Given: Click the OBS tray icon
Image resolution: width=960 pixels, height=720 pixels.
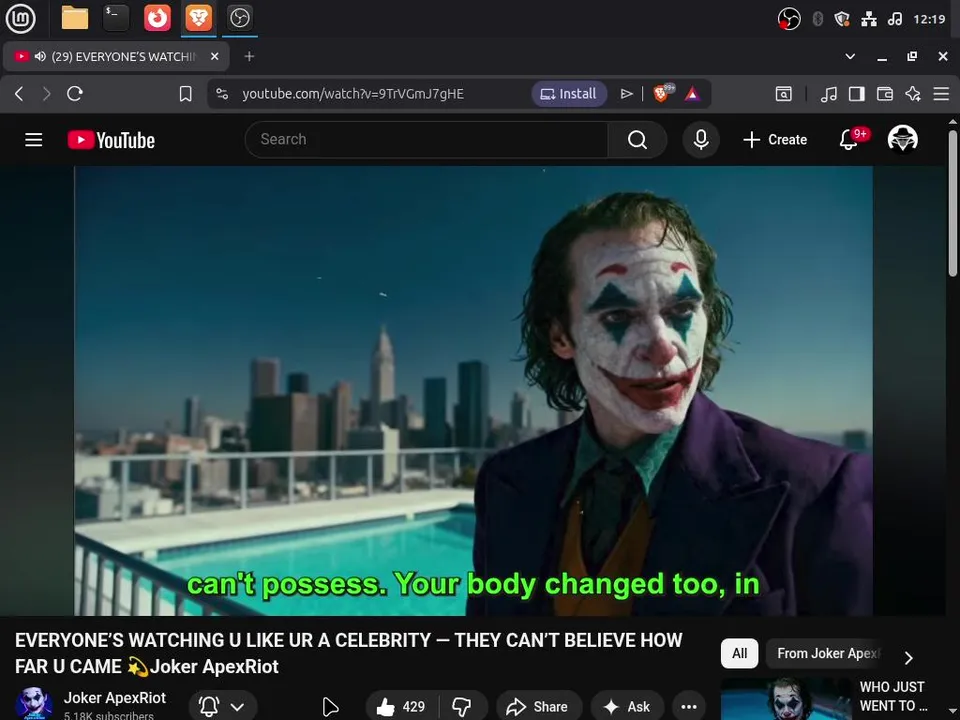Looking at the screenshot, I should point(789,19).
